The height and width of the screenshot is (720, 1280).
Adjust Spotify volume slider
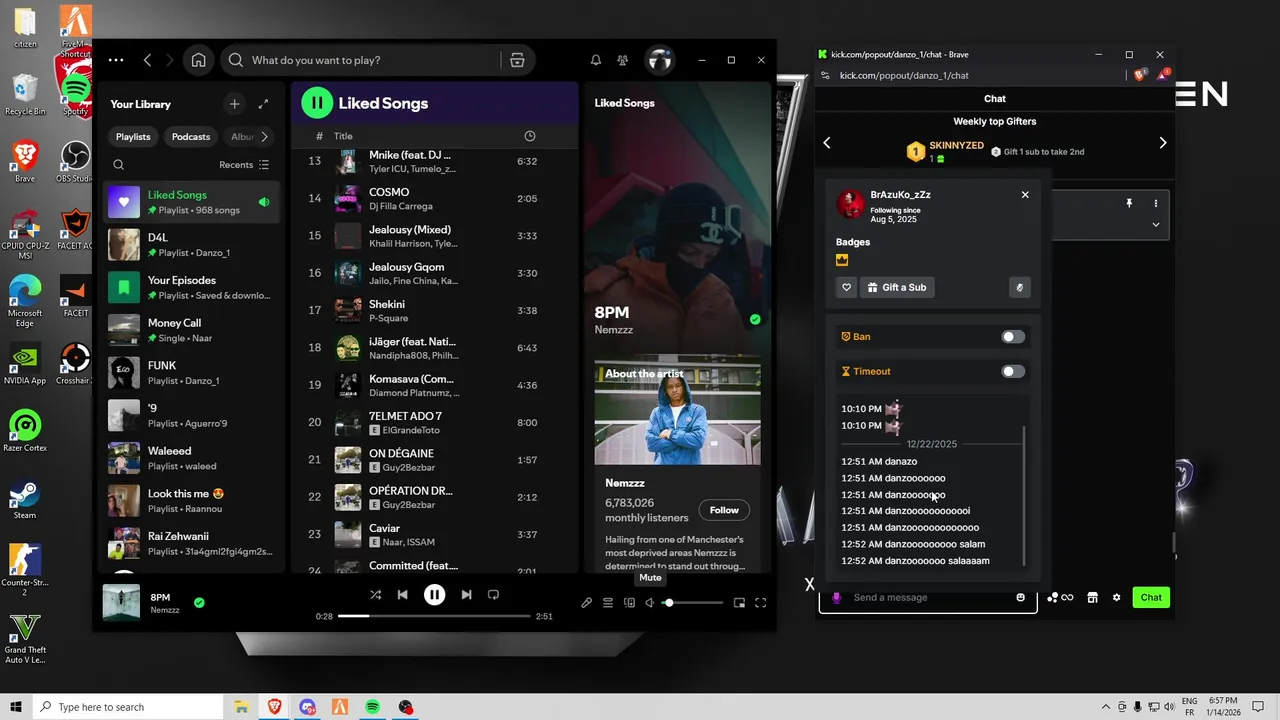695,603
